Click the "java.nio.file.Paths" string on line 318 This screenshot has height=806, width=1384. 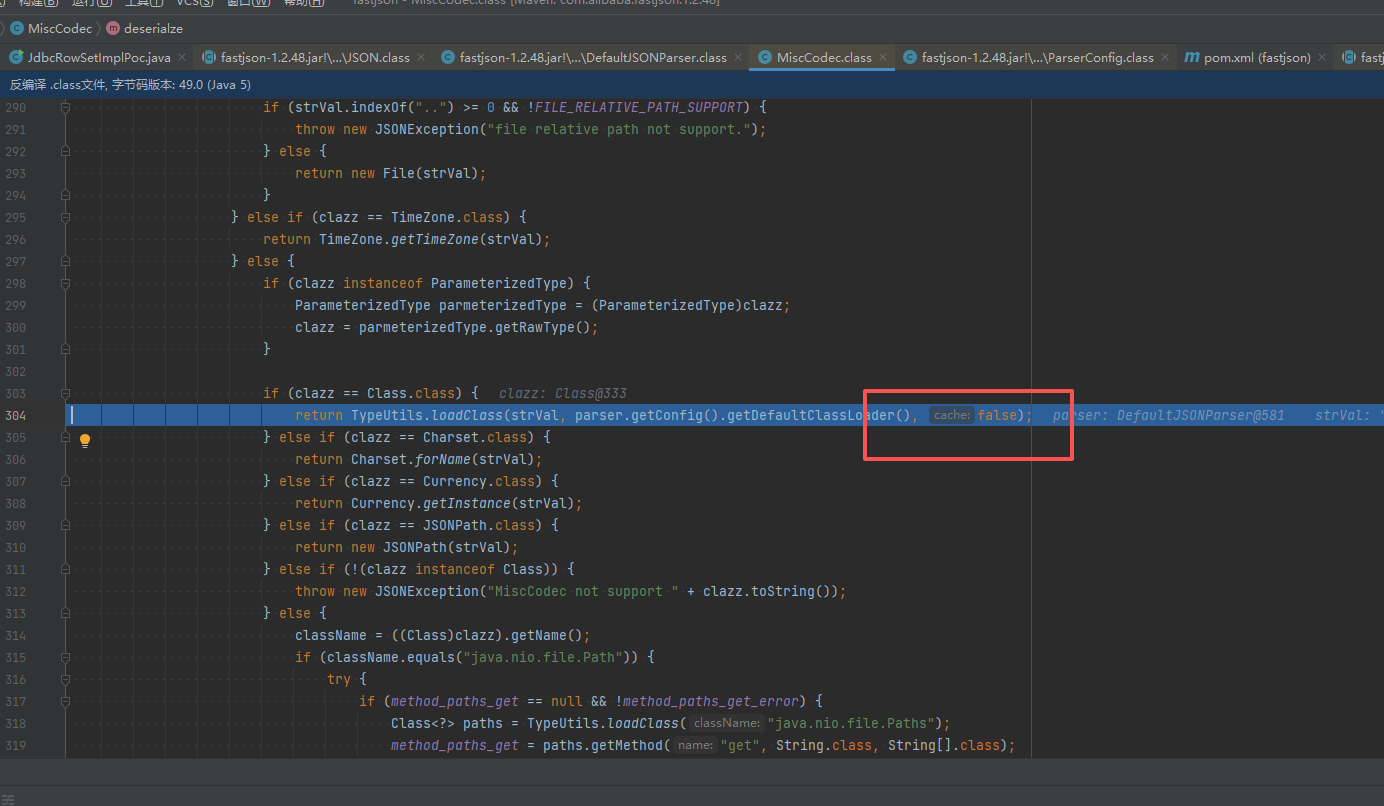click(851, 723)
